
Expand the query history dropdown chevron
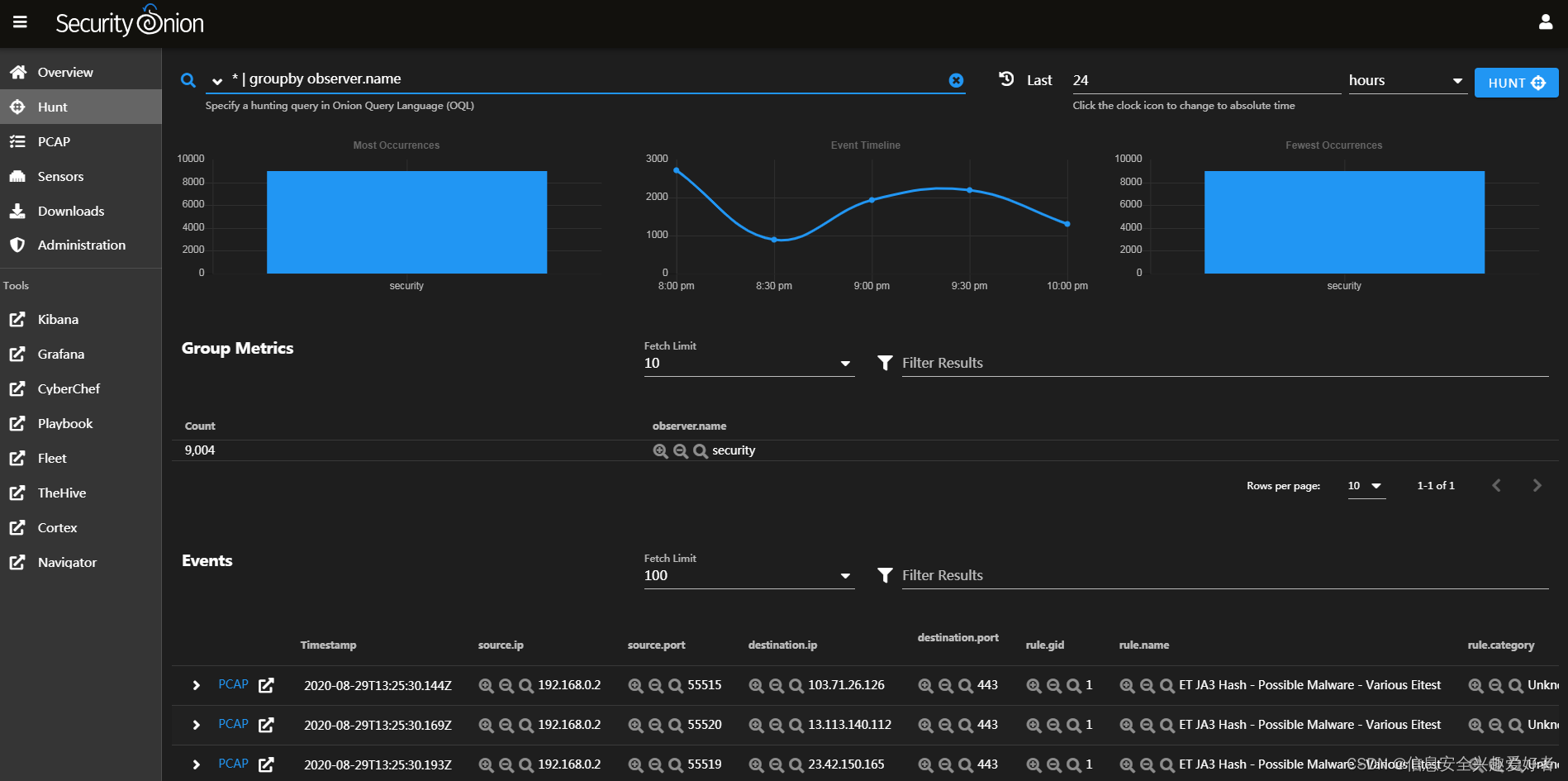tap(217, 81)
